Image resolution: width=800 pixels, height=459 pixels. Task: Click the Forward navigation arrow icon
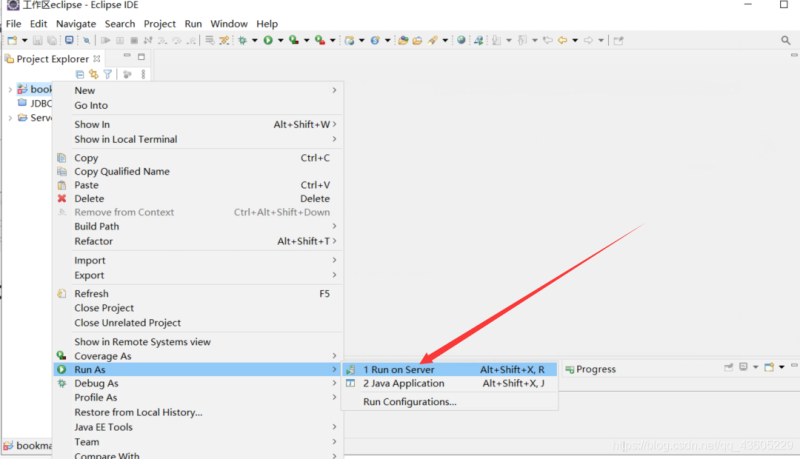click(588, 40)
